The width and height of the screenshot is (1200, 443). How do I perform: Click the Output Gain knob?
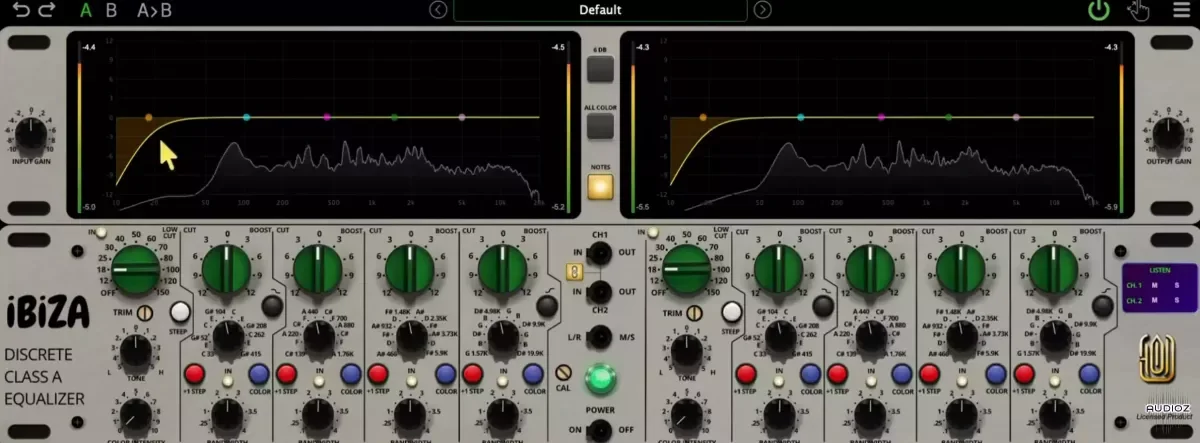tap(1167, 133)
